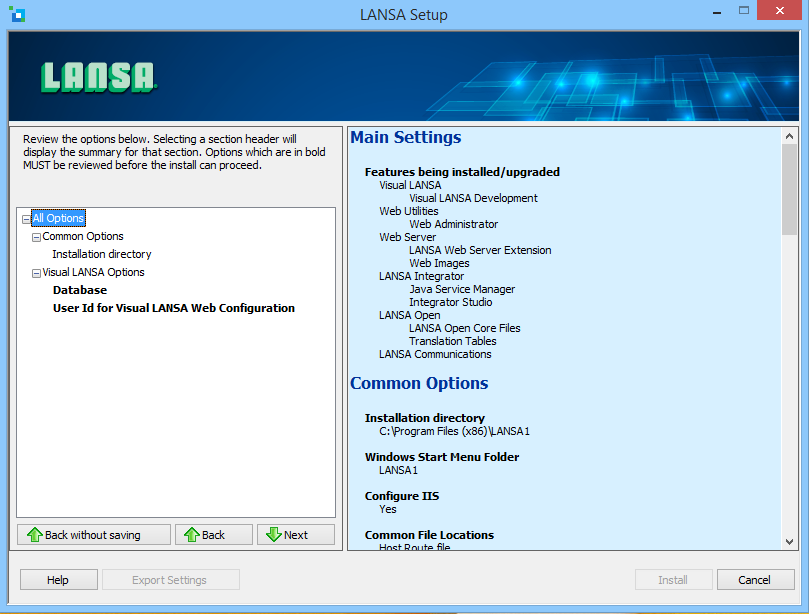Click the green arrow on Back without saving
This screenshot has height=614, width=809.
tap(35, 535)
